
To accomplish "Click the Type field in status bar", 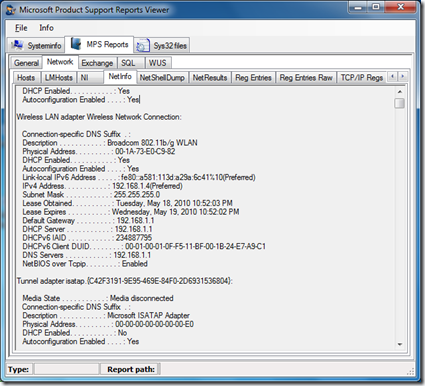I will 67,369.
